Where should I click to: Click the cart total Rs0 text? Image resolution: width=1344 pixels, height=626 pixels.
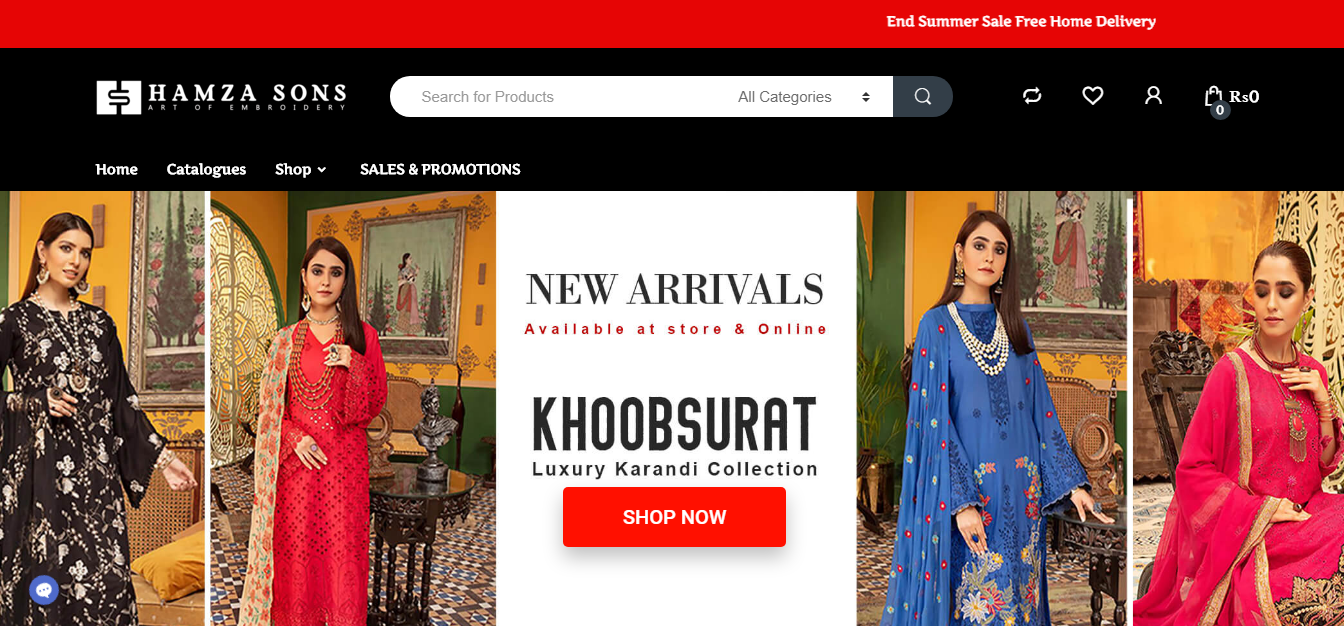[1244, 96]
